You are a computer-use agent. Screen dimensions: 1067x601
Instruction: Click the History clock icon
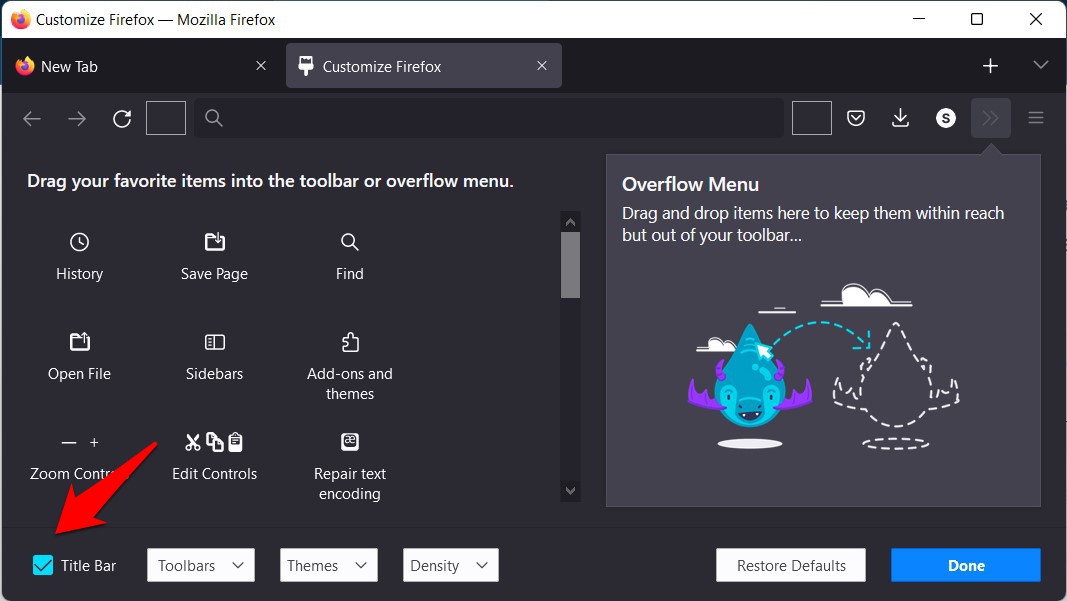coord(79,242)
